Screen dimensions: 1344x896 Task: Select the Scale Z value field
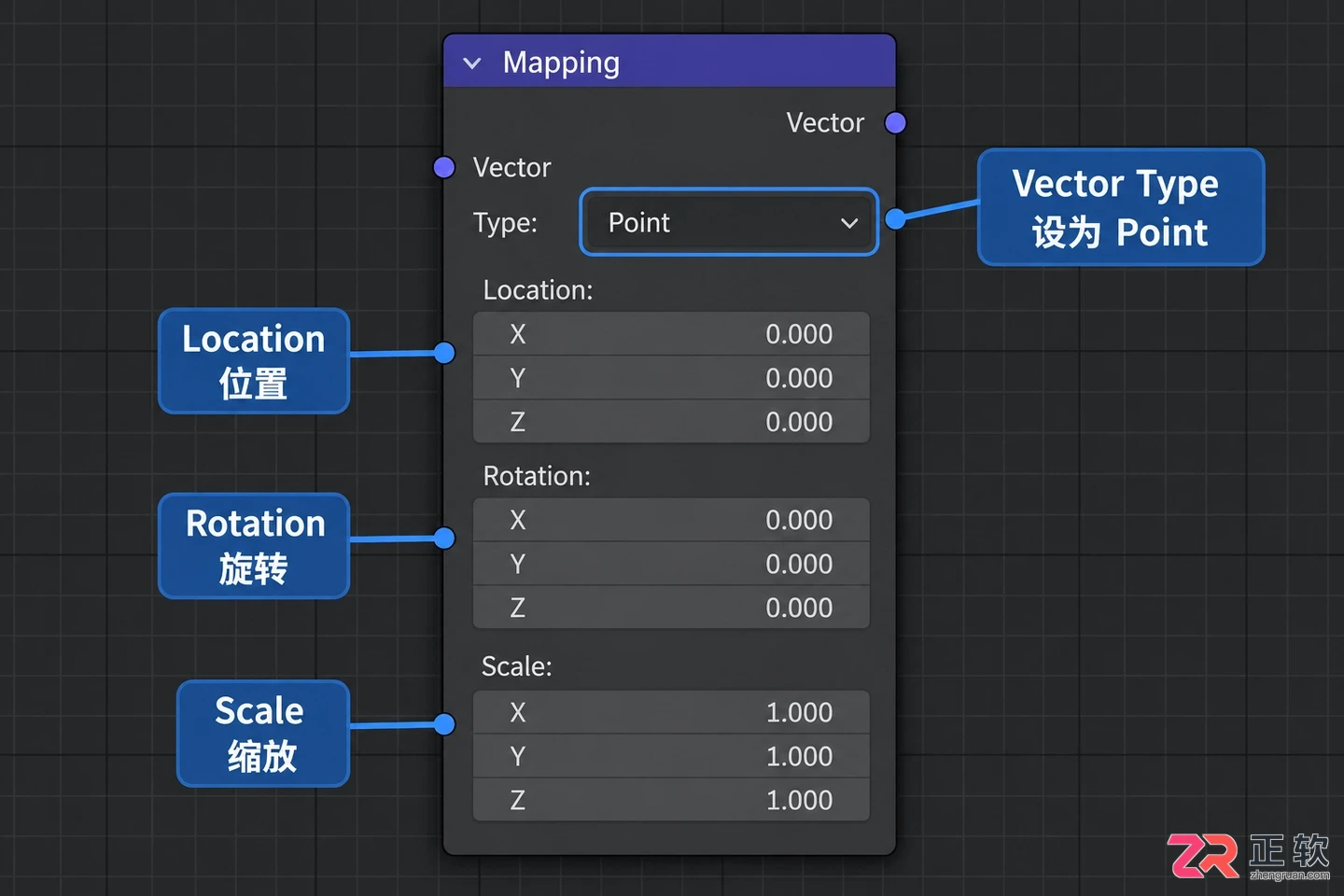click(671, 800)
